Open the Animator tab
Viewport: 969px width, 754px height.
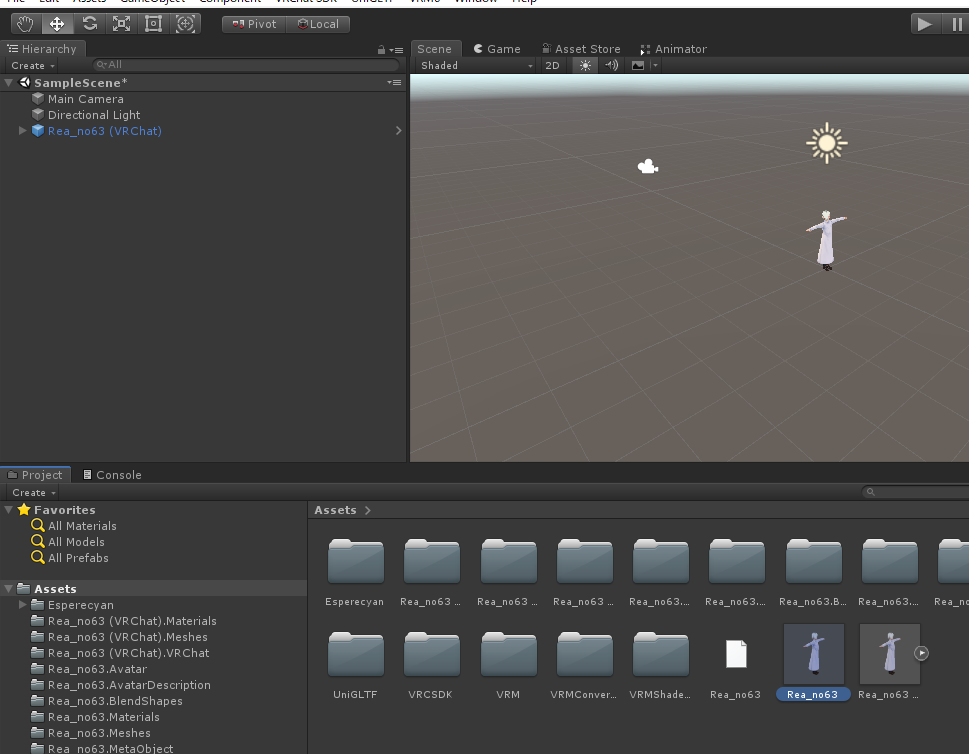[674, 49]
